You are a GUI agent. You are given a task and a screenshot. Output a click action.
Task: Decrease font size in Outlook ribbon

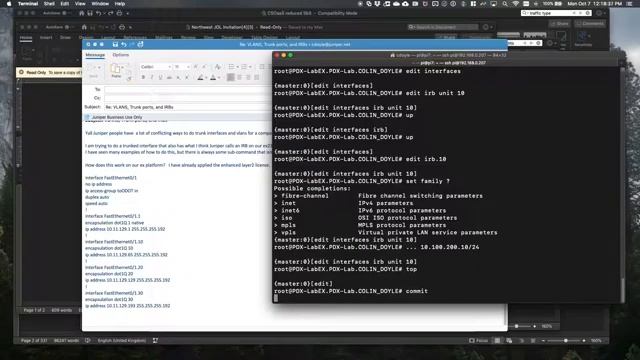pos(204,67)
